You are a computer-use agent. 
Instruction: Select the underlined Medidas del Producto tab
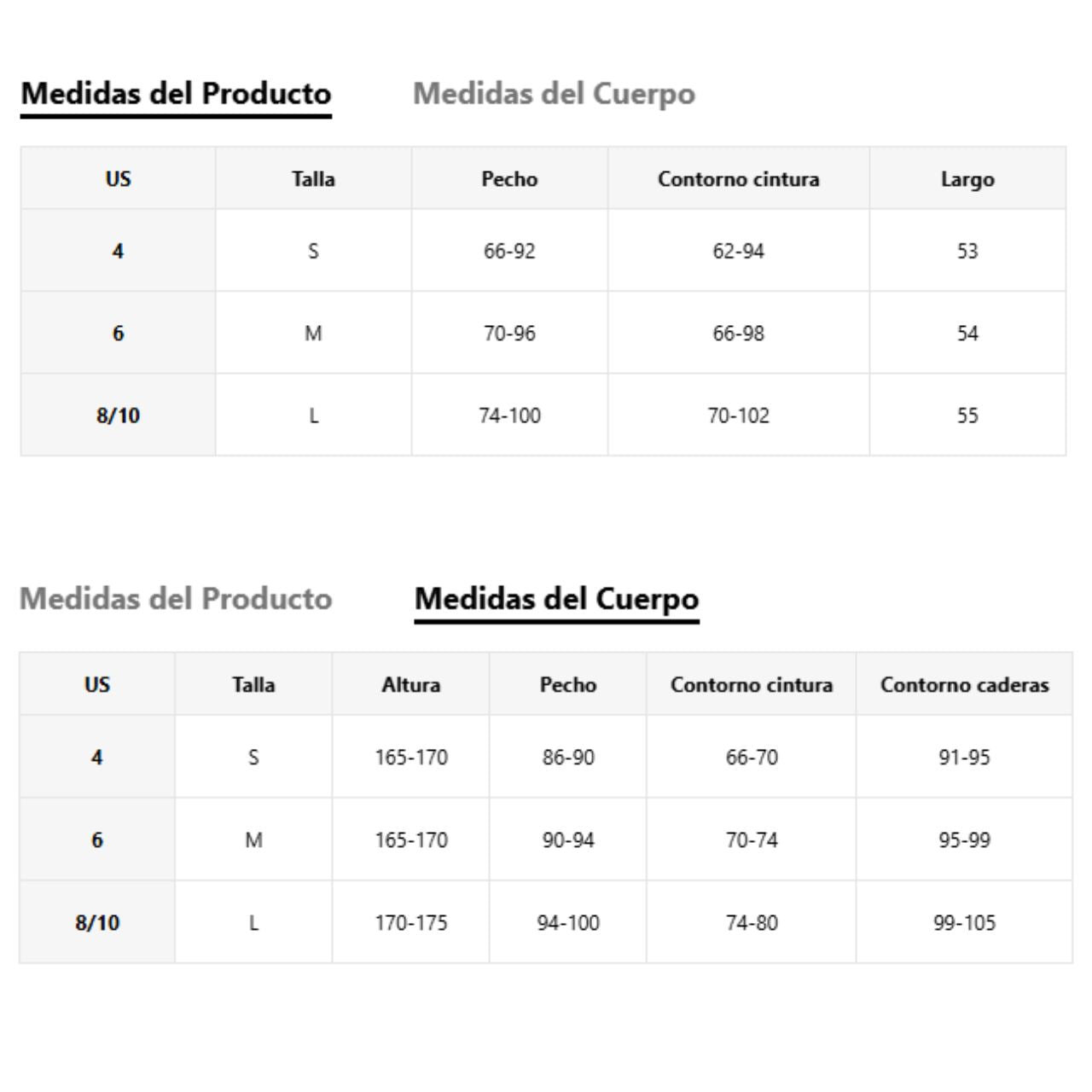point(176,93)
